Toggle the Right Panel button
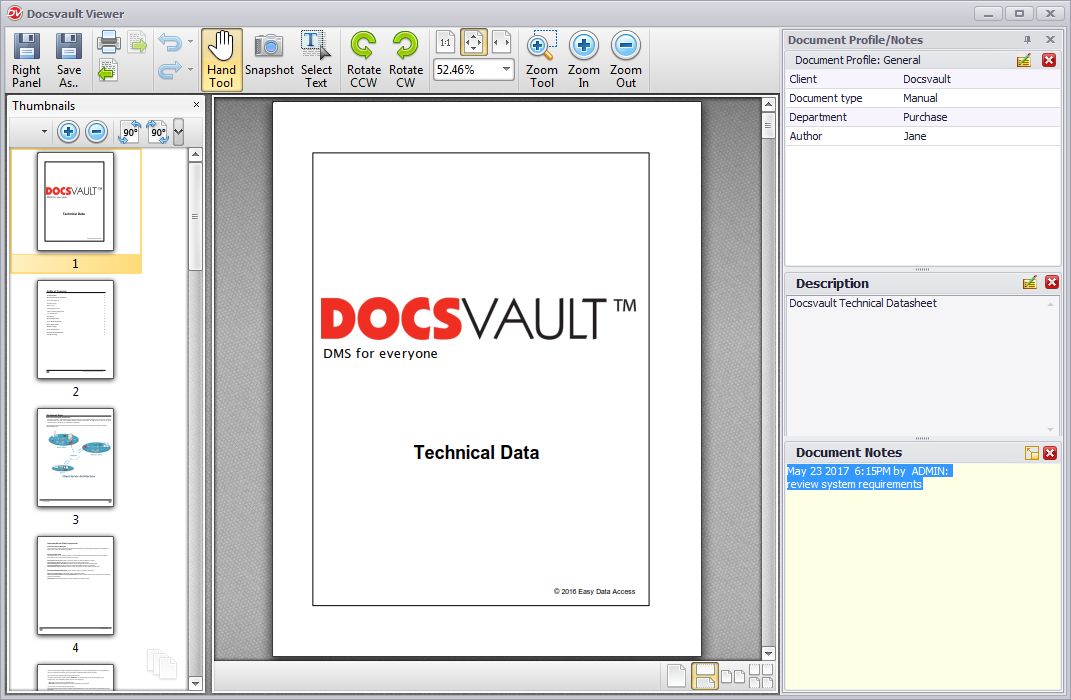The height and width of the screenshot is (700, 1071). (27, 60)
